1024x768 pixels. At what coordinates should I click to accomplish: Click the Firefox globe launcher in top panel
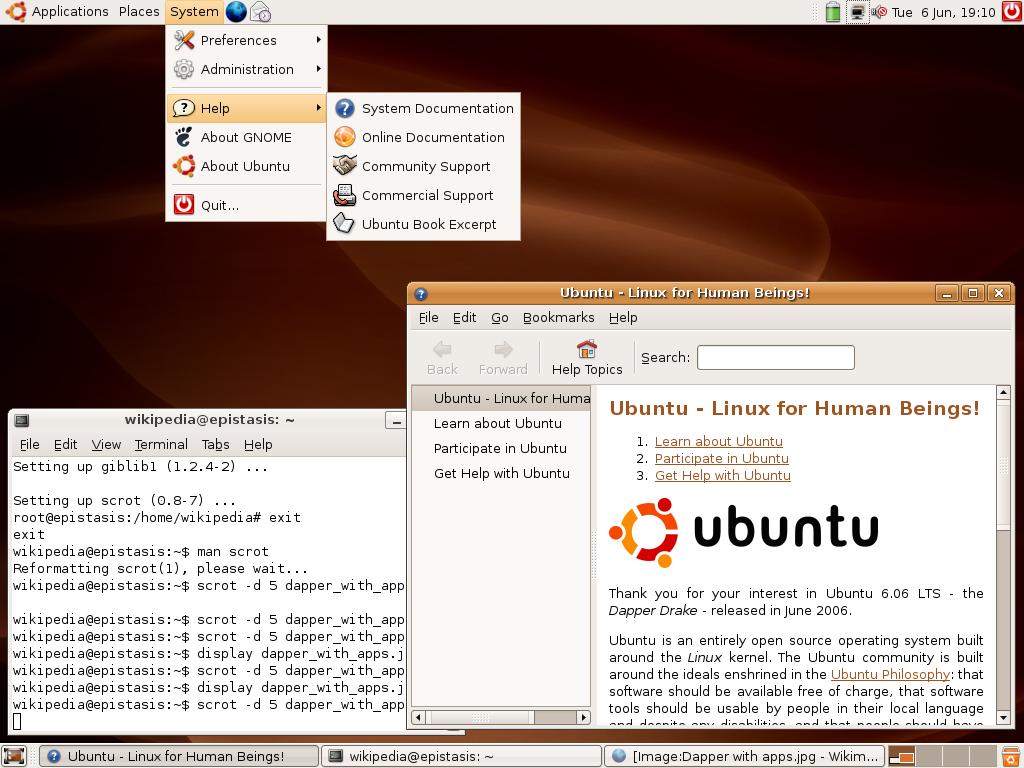pyautogui.click(x=236, y=12)
